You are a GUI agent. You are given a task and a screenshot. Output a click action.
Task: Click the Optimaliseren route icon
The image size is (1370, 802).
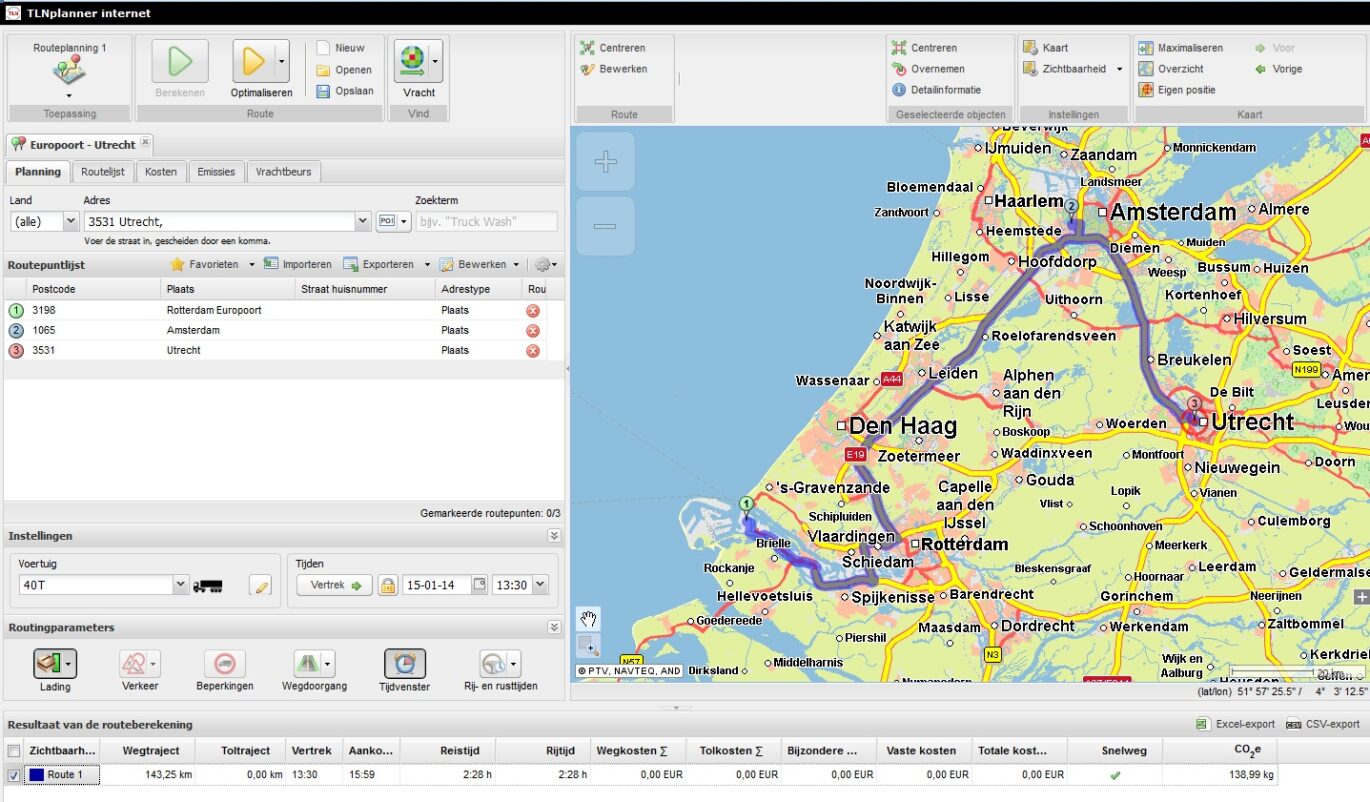(253, 62)
